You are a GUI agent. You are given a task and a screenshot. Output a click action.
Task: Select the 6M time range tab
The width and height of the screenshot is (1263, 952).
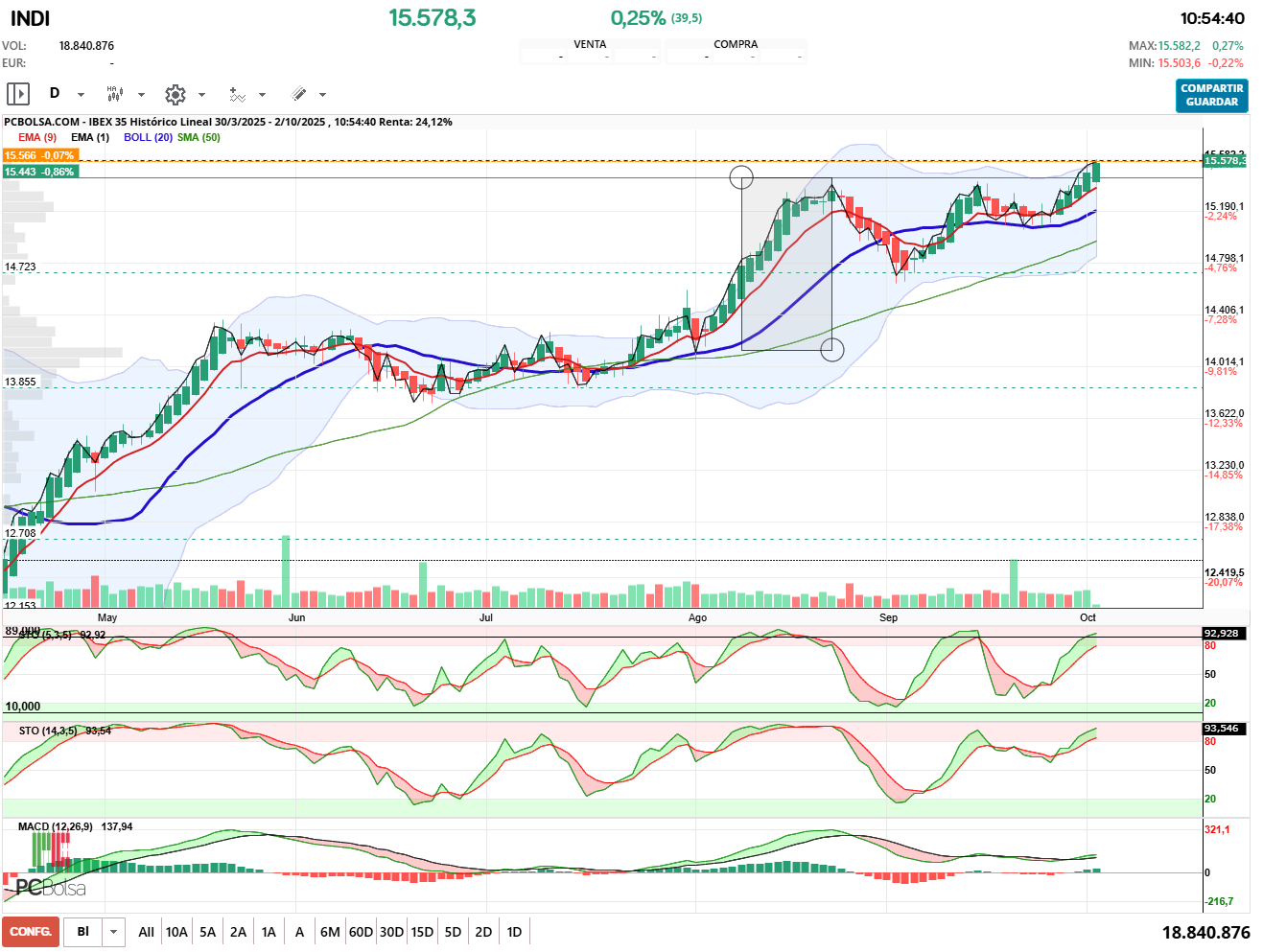[x=330, y=932]
